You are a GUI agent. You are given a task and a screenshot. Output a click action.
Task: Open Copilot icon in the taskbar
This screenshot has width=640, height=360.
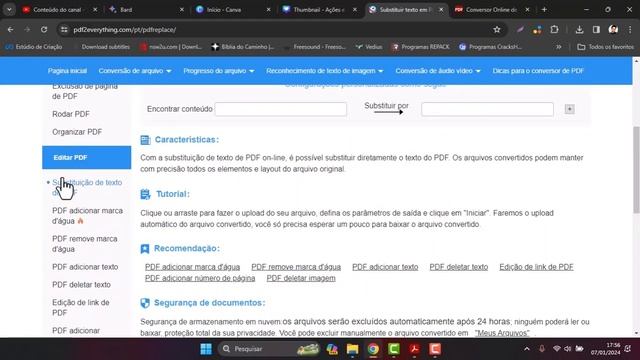332,349
